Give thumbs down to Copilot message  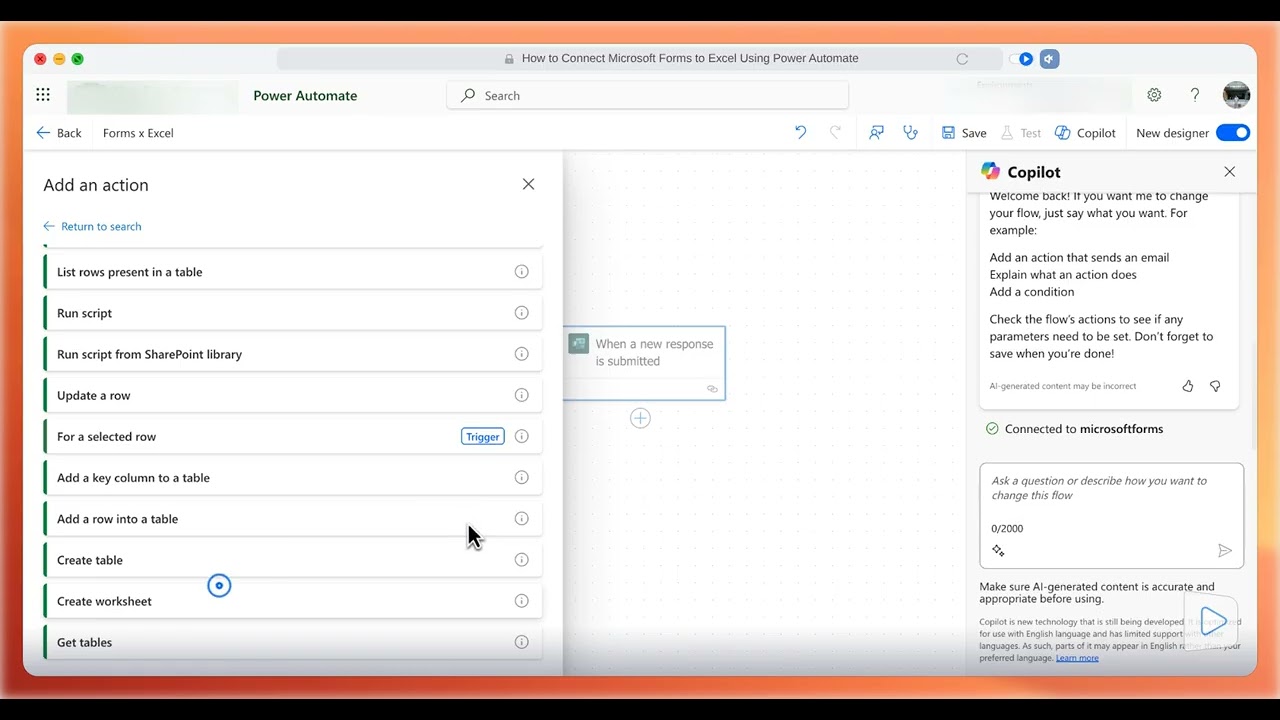[1215, 386]
